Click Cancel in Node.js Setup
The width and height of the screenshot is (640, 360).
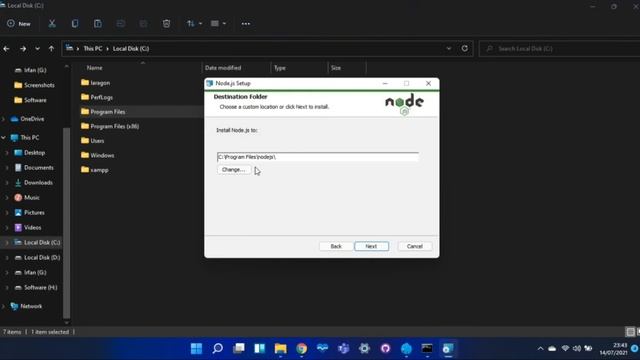pyautogui.click(x=415, y=246)
